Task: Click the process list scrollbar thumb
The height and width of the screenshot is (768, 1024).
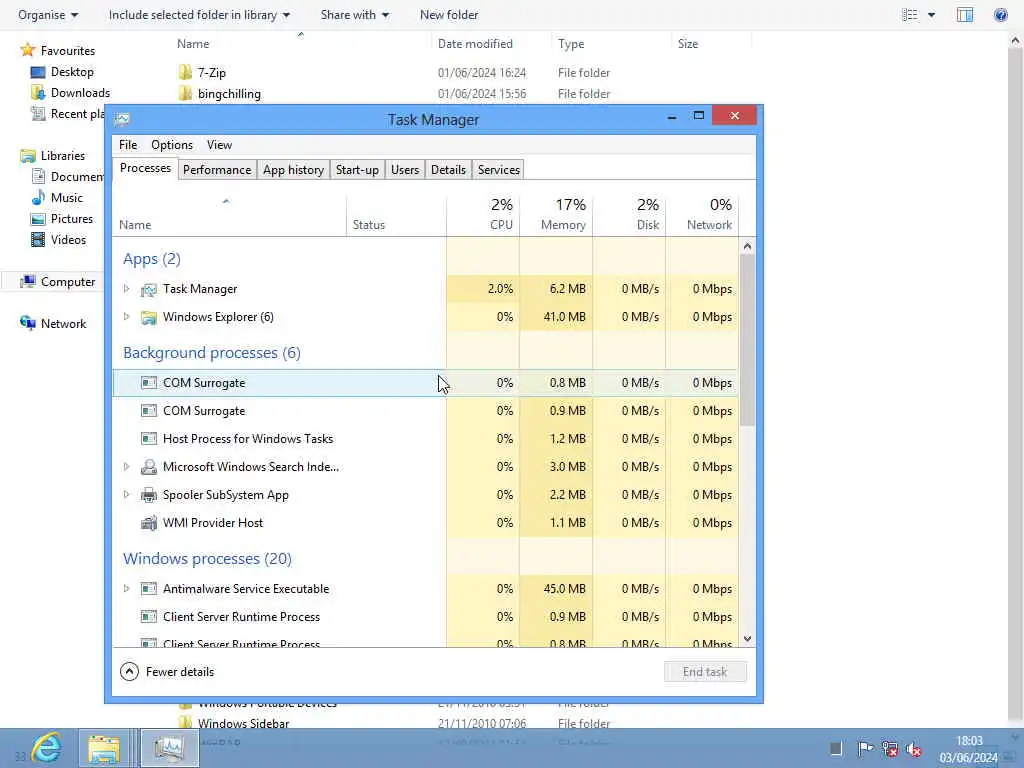Action: pos(747,340)
